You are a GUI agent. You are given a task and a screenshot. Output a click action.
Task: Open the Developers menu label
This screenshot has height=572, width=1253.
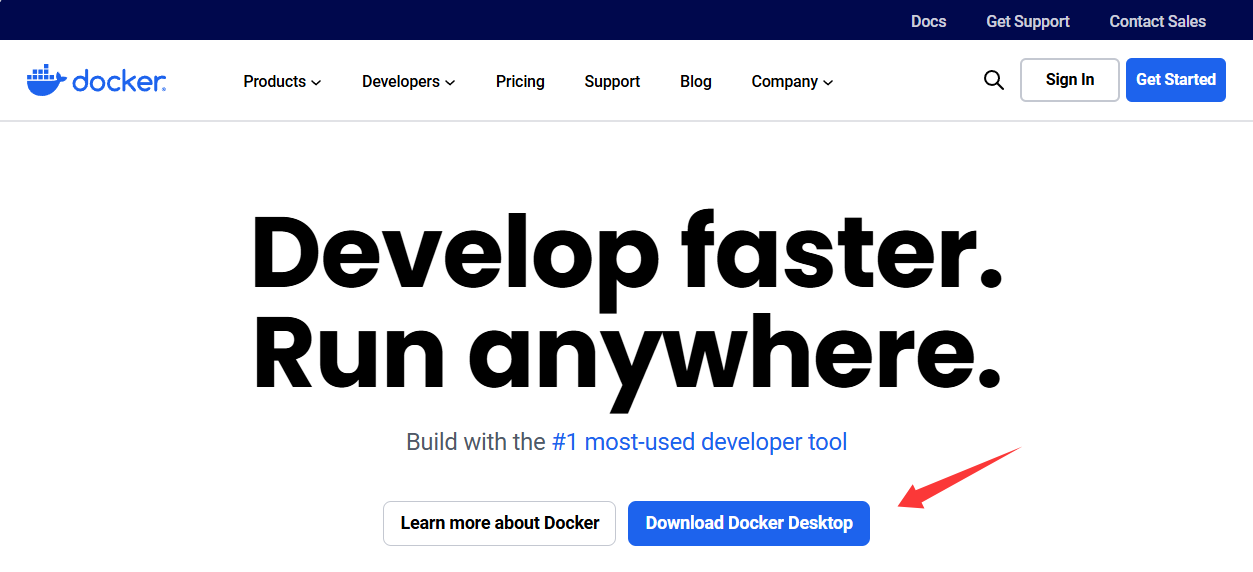coord(400,82)
